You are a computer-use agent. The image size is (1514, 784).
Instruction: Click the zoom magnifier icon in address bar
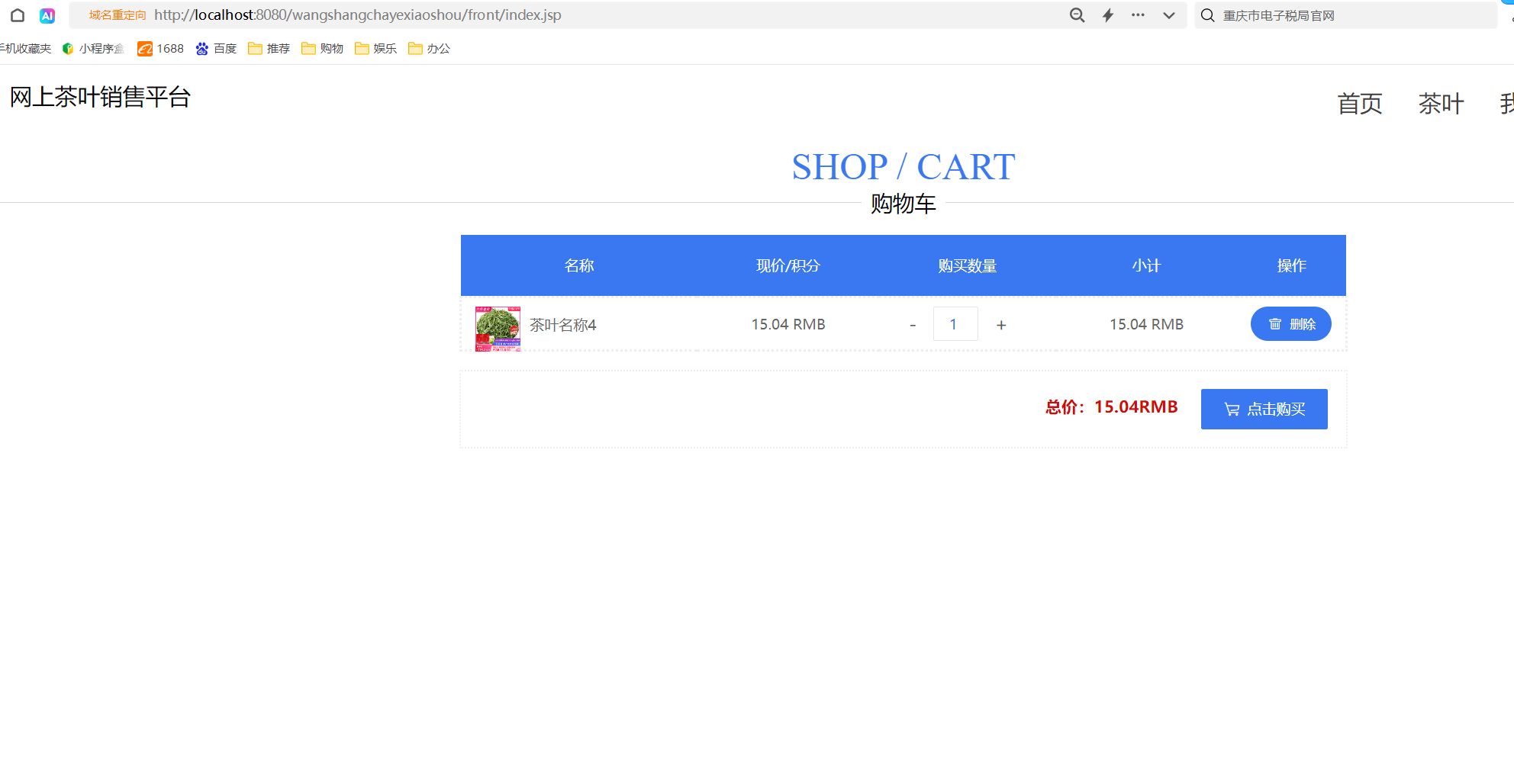coord(1077,15)
